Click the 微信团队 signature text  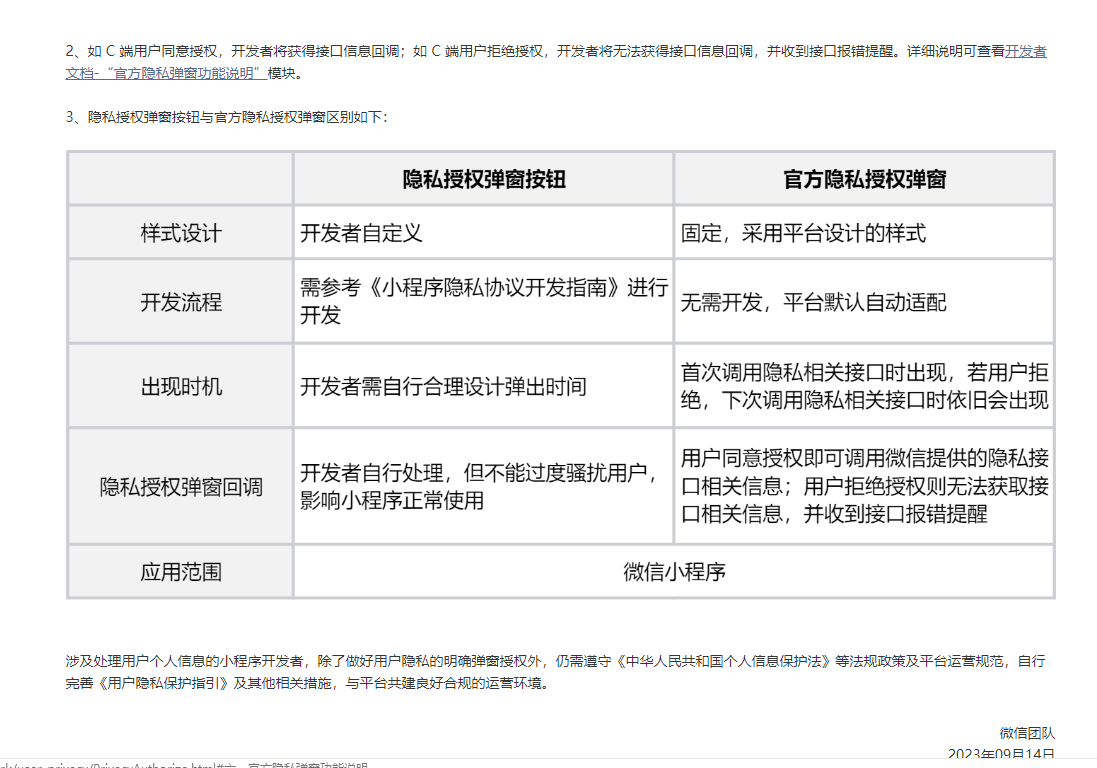1026,733
